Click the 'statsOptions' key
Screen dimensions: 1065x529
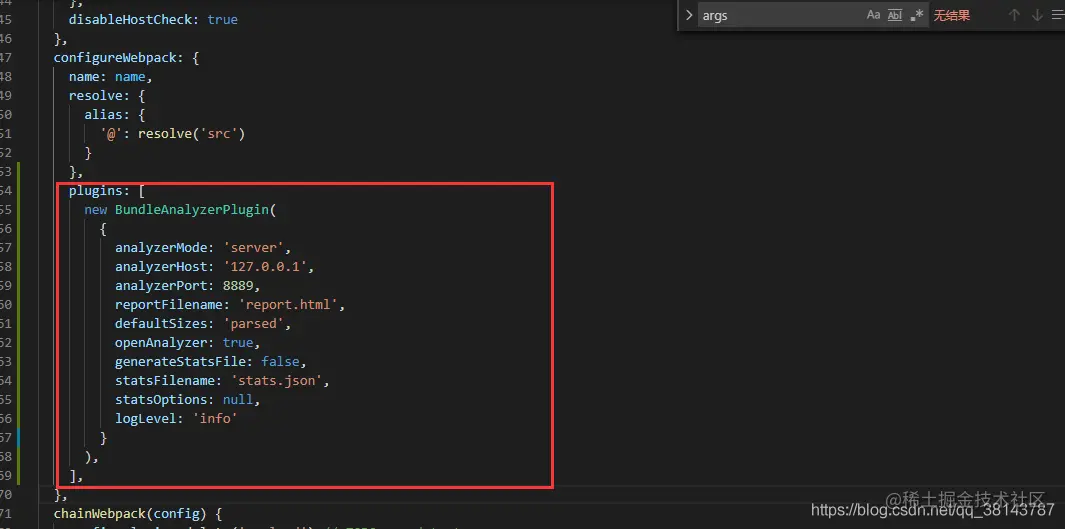point(161,400)
